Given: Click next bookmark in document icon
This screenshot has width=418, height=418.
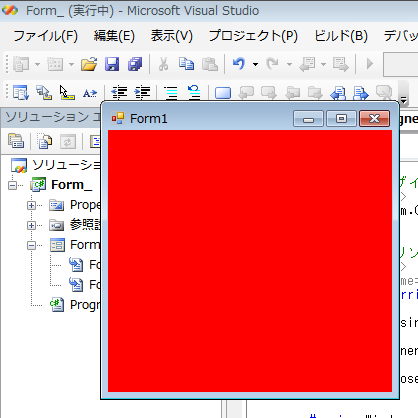Looking at the screenshot, I should pyautogui.click(x=361, y=92).
